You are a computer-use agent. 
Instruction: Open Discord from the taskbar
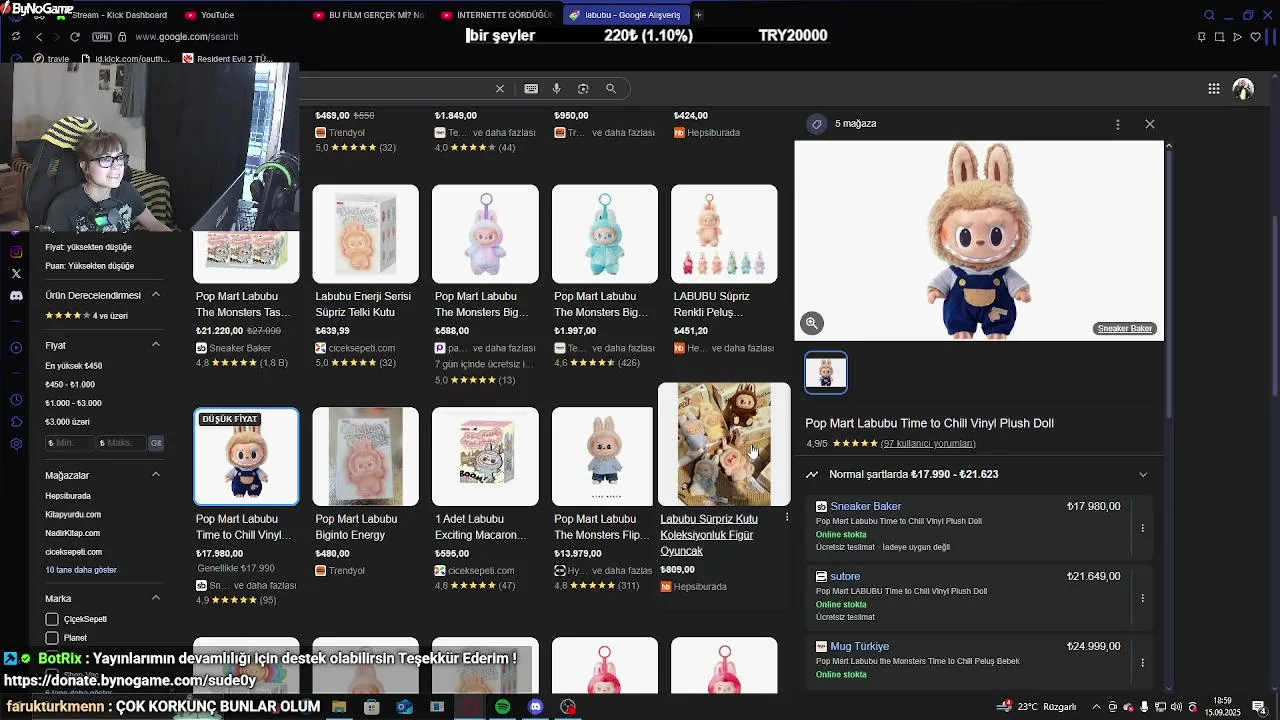535,707
